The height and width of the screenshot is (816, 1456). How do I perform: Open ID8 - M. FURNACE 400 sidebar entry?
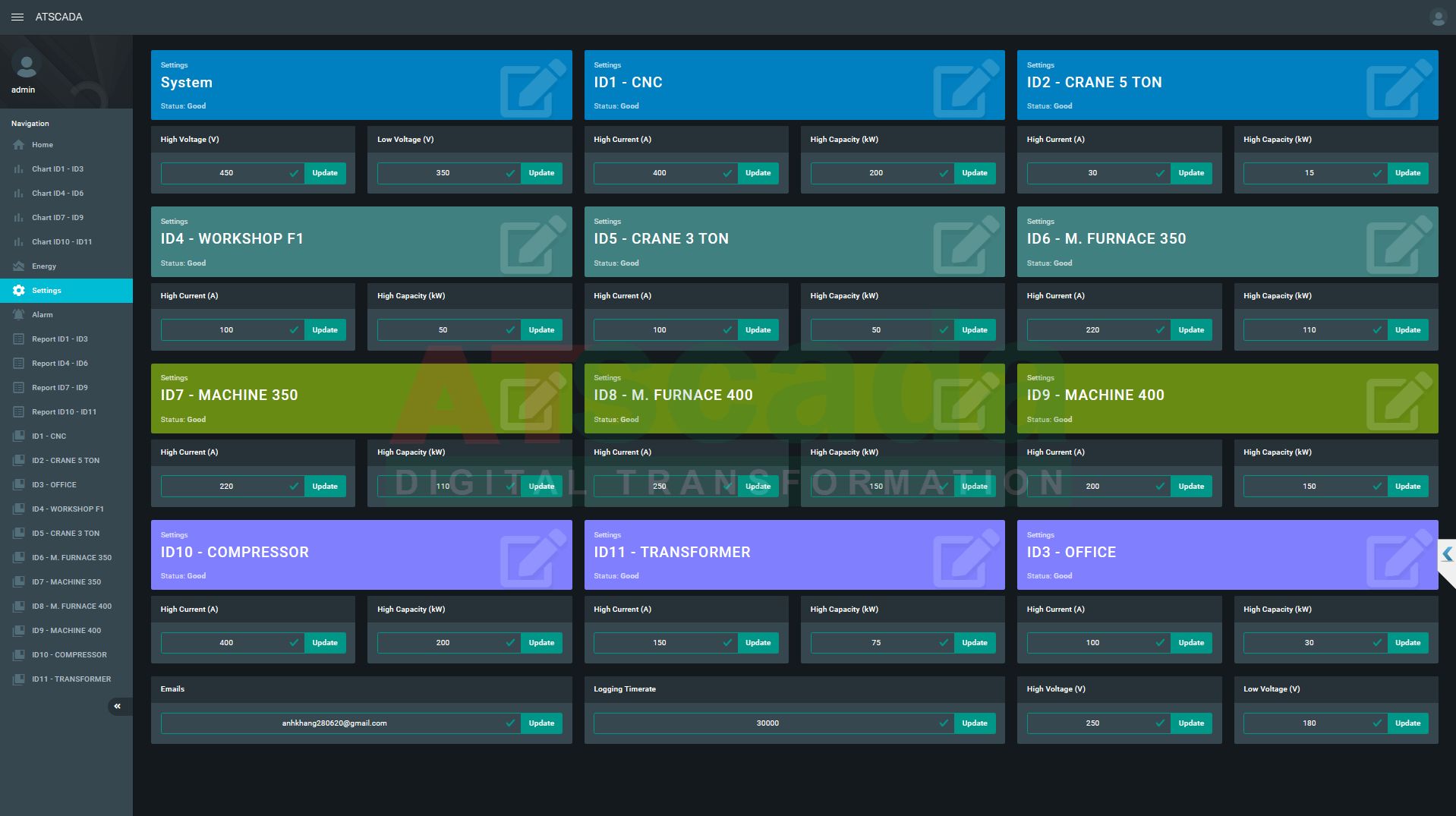click(71, 606)
